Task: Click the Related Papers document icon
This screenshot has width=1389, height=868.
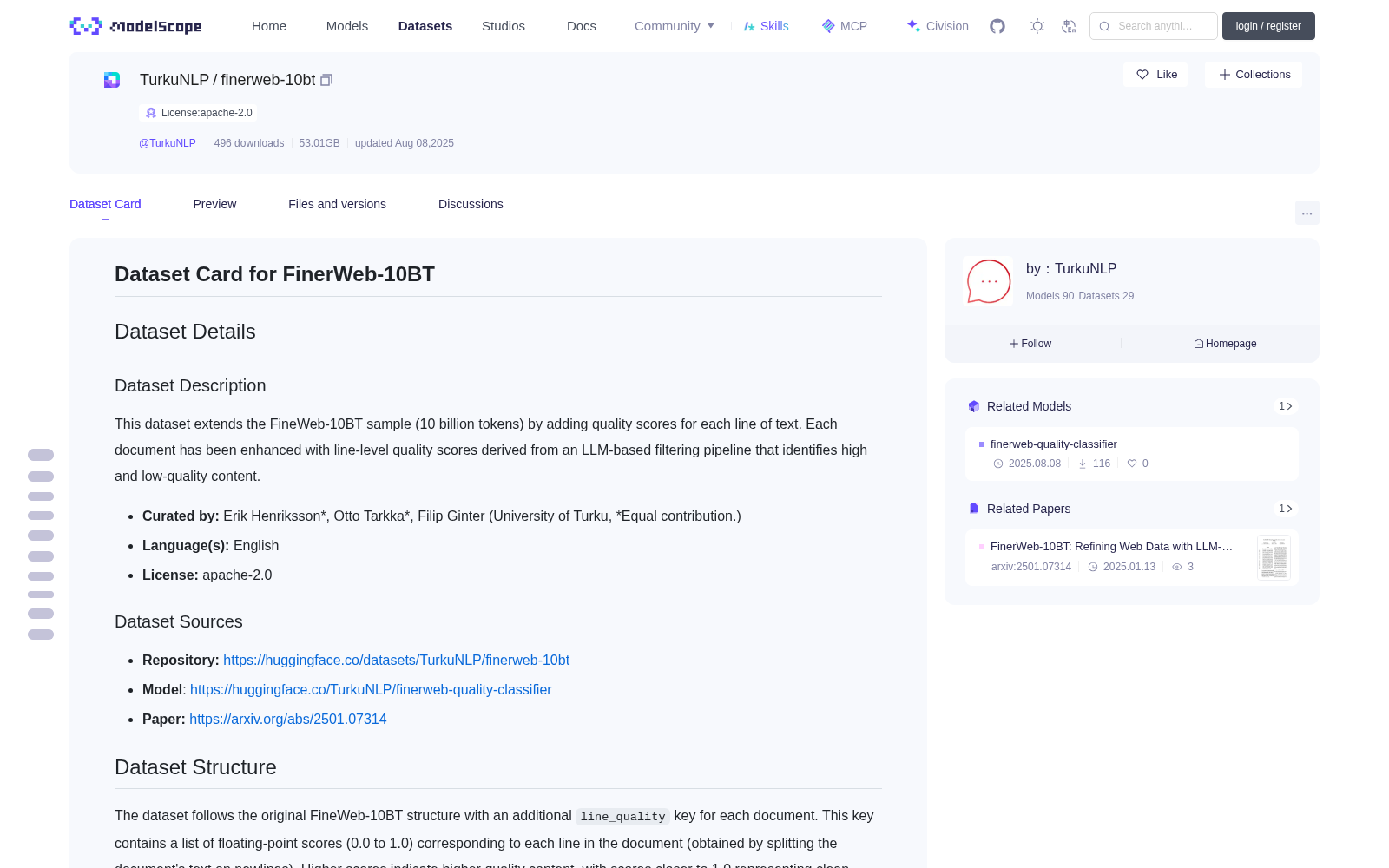Action: pos(974,509)
